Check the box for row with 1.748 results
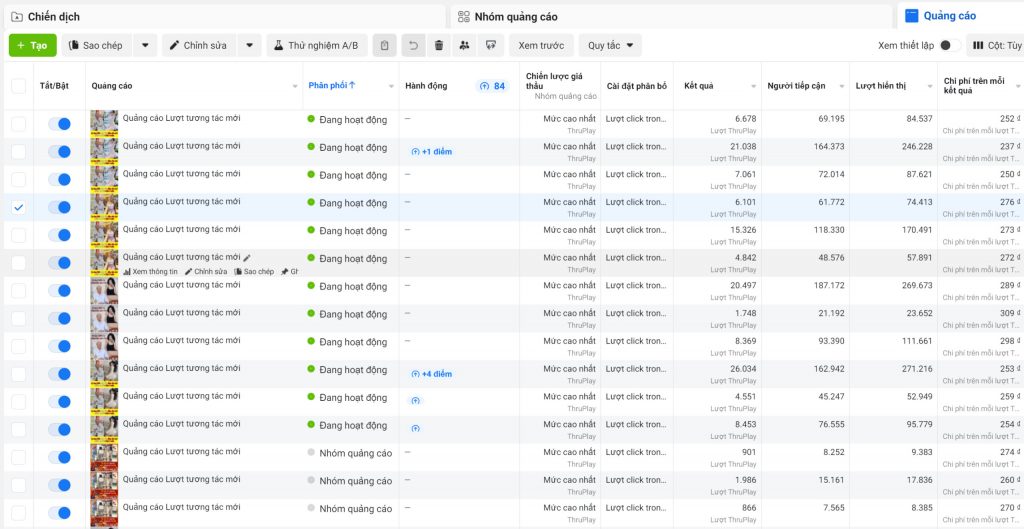Screen dimensions: 1024x529 point(19,319)
